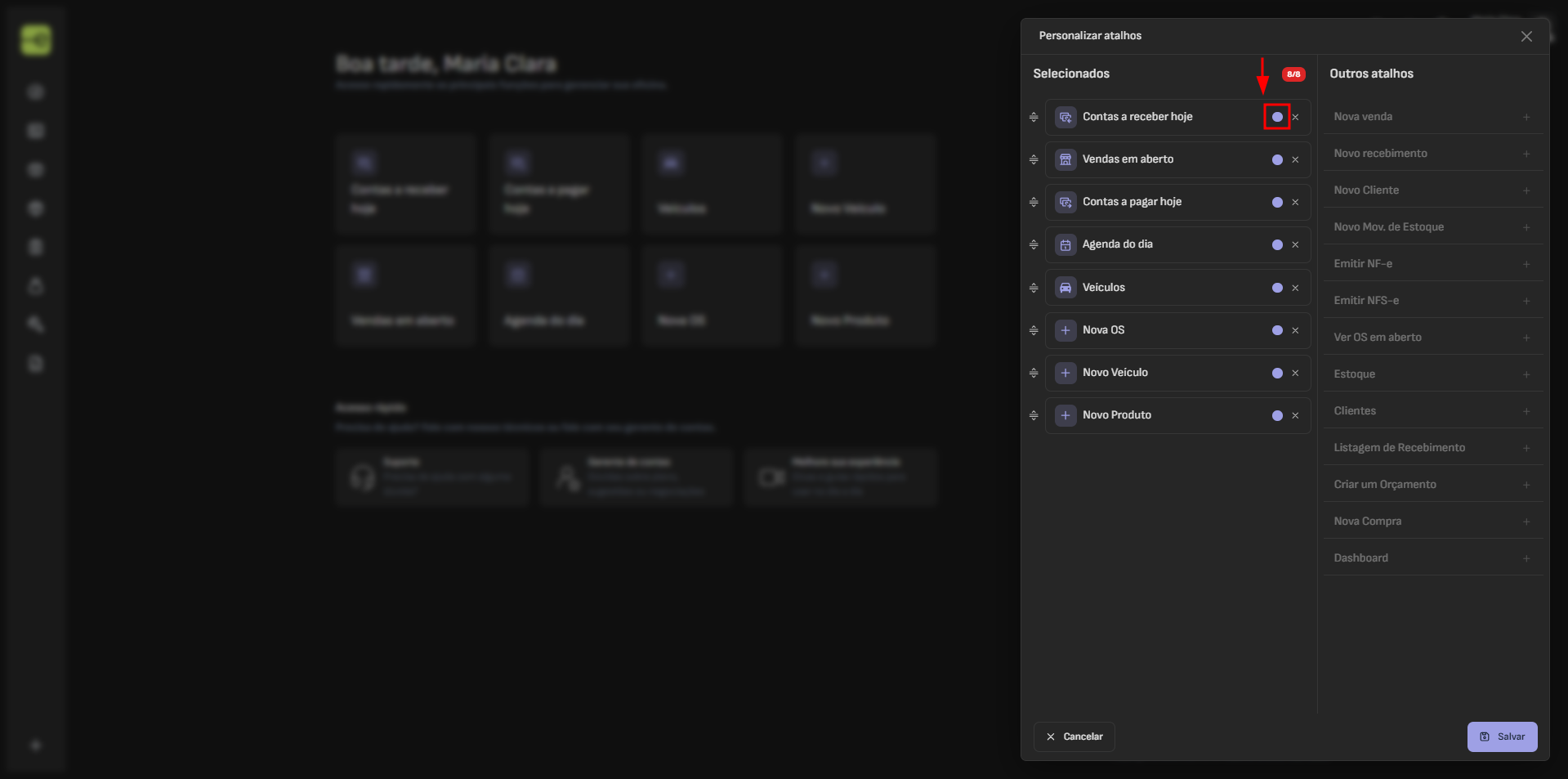Choose Dashboard in Outros atalhos list
This screenshot has width=1568, height=779.
click(x=1360, y=558)
